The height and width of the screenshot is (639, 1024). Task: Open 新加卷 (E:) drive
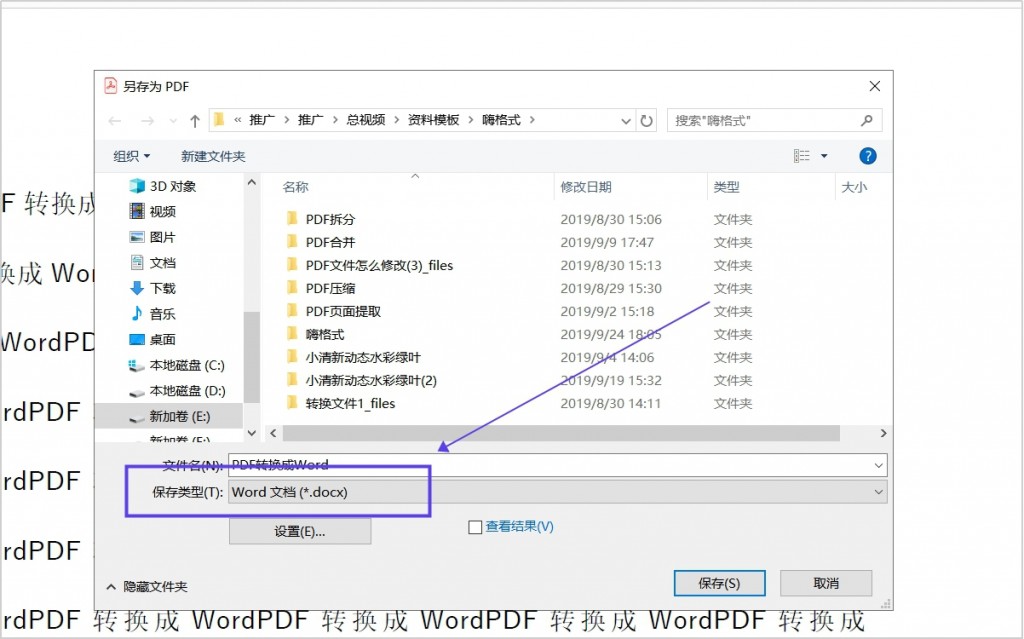point(170,416)
